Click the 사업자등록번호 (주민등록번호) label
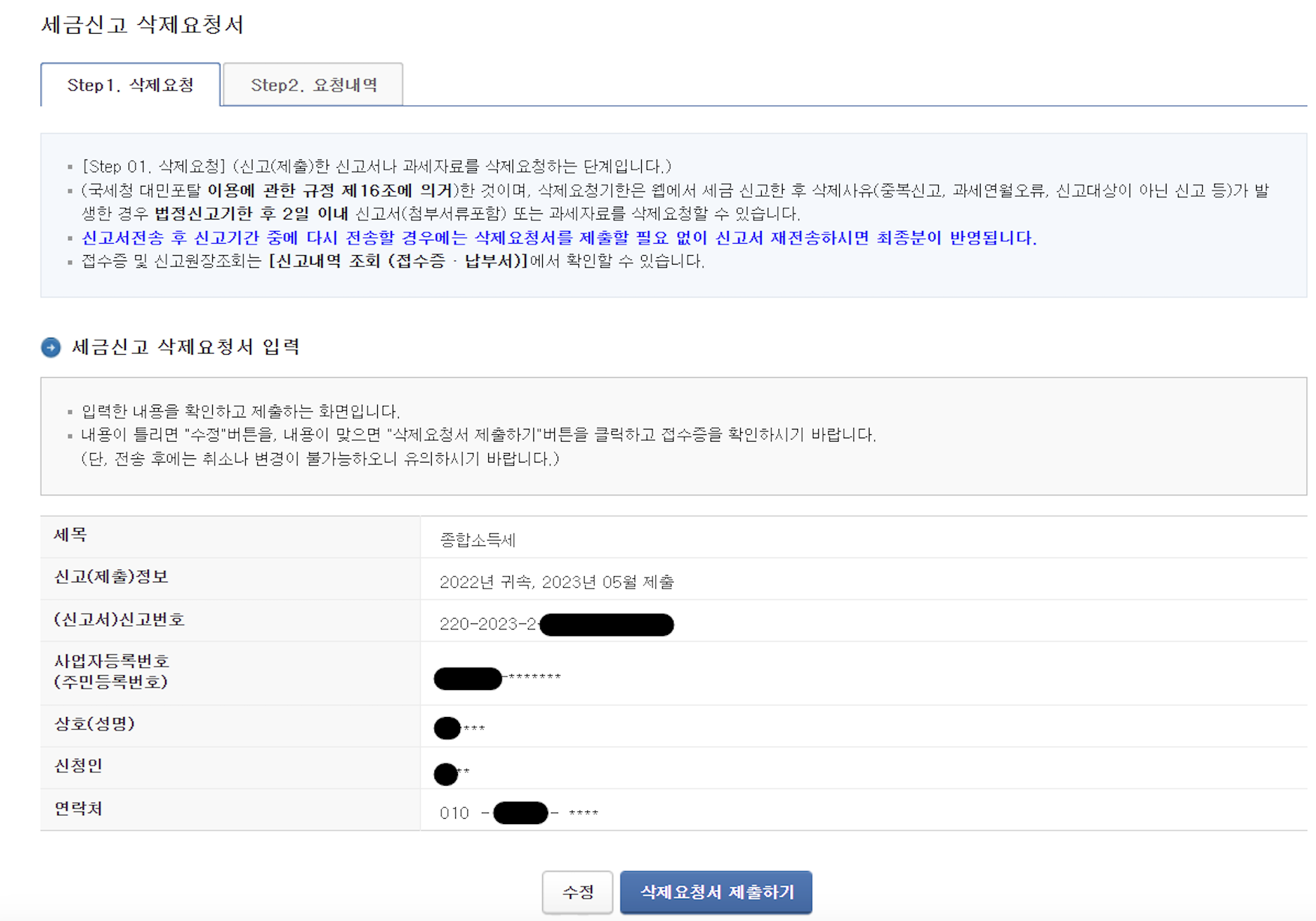Screen dimensions: 1316x921 coord(111,671)
